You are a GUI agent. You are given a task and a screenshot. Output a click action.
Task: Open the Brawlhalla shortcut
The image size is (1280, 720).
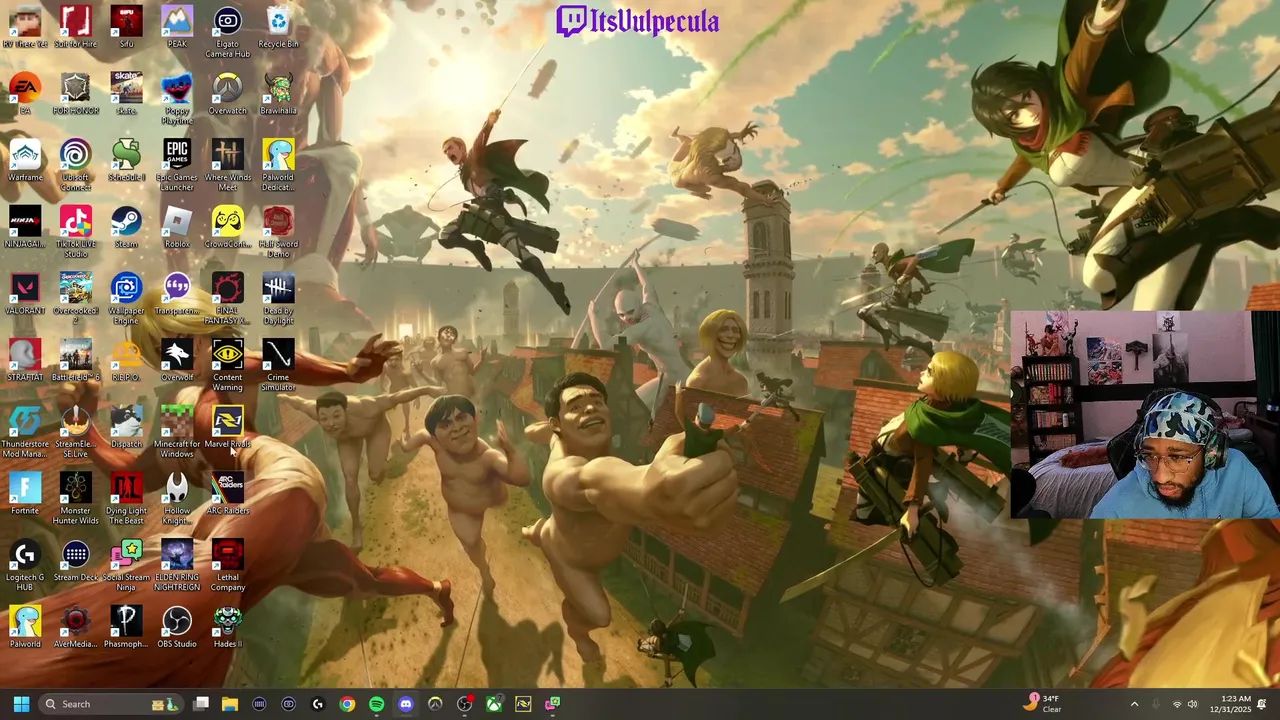[278, 94]
